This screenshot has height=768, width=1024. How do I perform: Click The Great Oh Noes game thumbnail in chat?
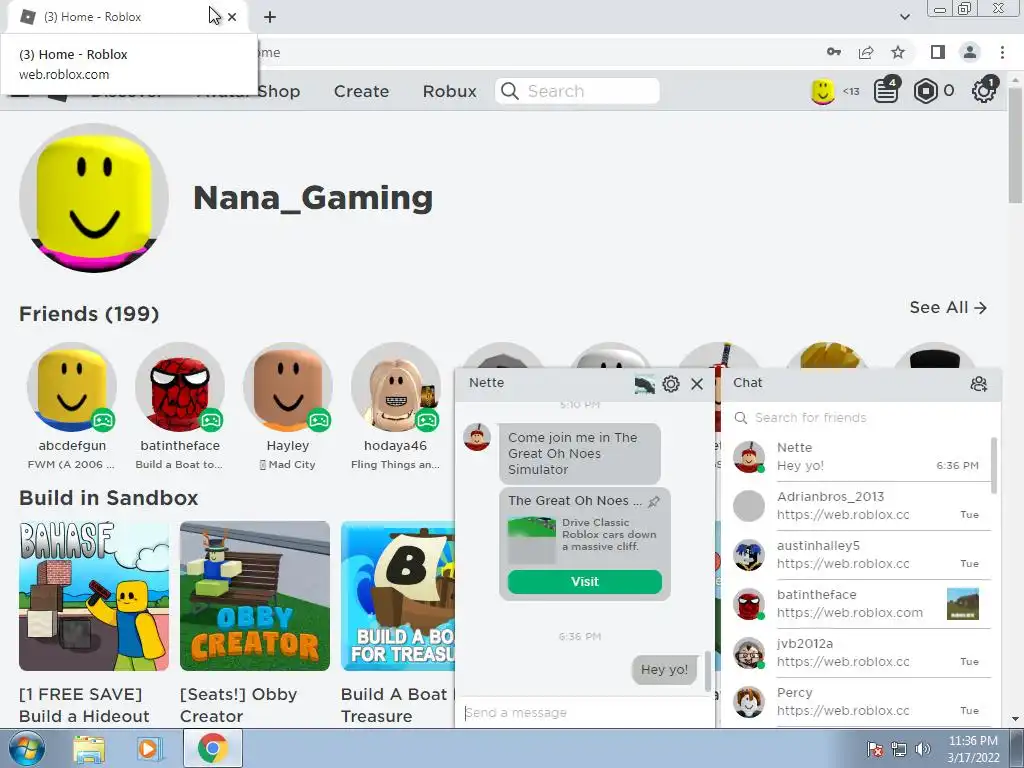[532, 540]
